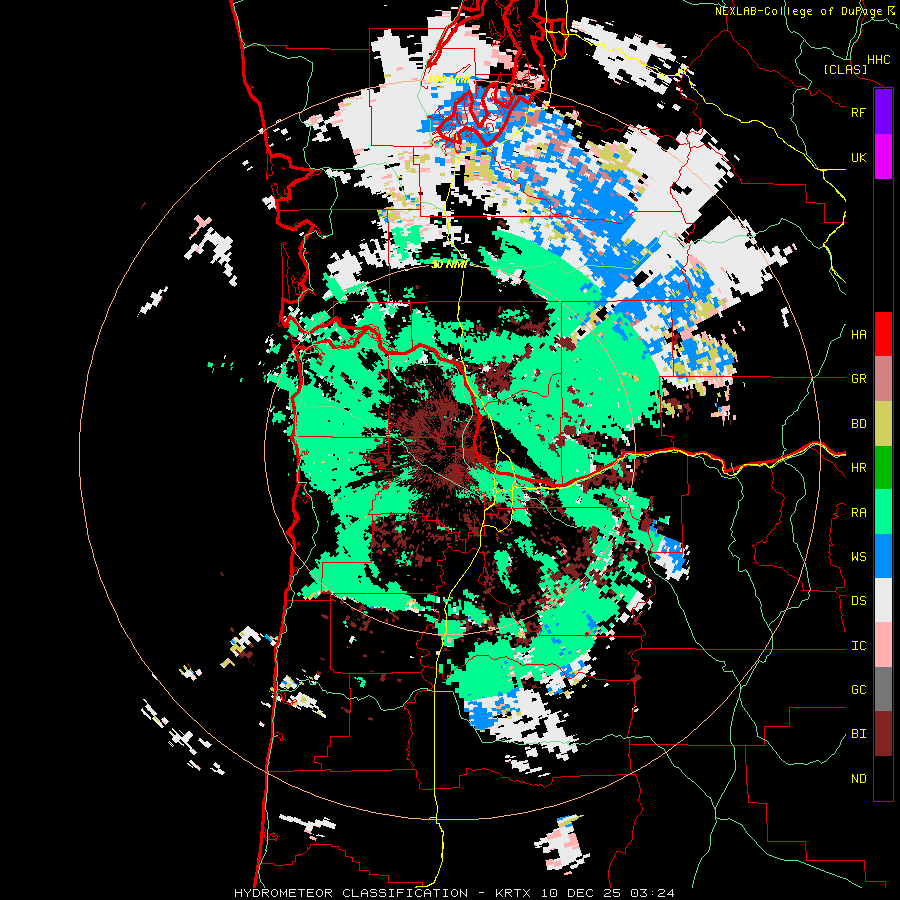Click the red HA legend color swatch
The image size is (900, 900).
(883, 334)
